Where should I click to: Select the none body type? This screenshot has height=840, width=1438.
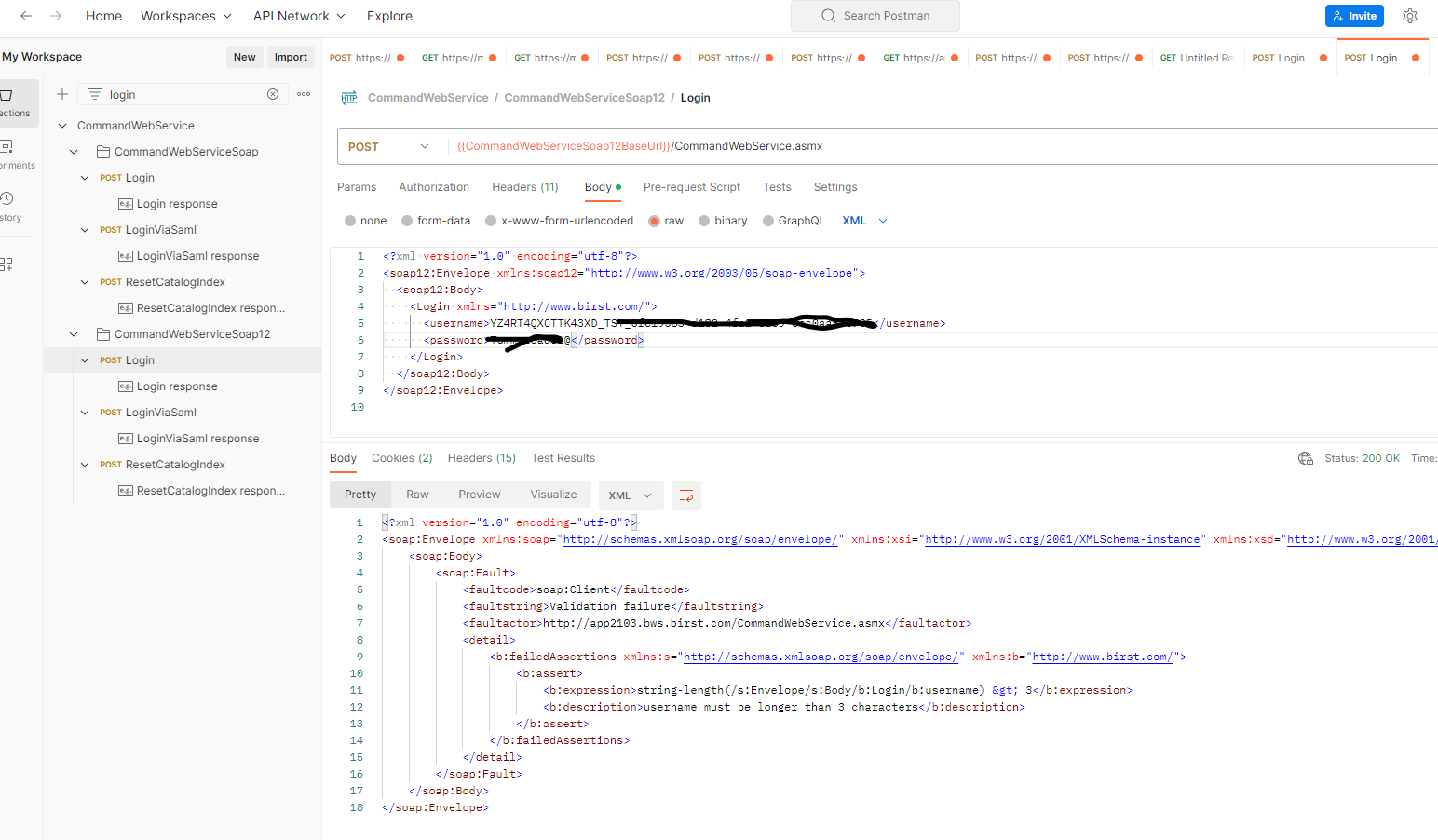350,221
